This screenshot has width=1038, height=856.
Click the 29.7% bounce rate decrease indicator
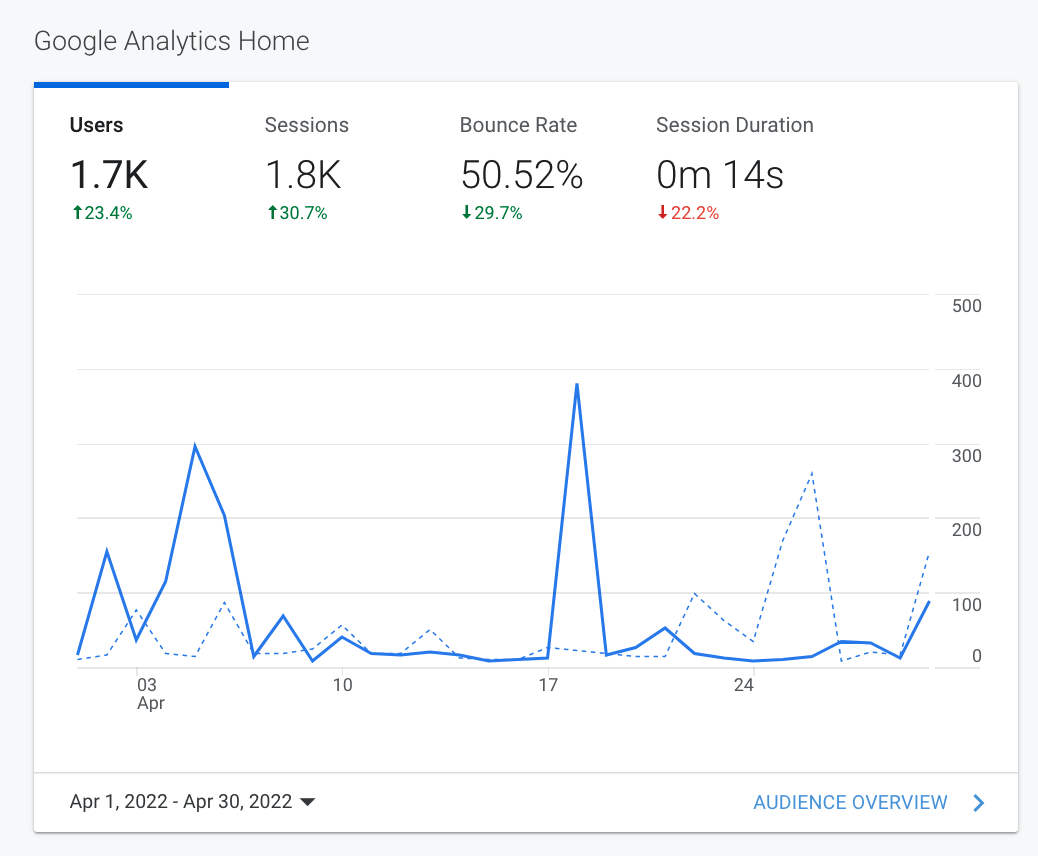click(492, 213)
